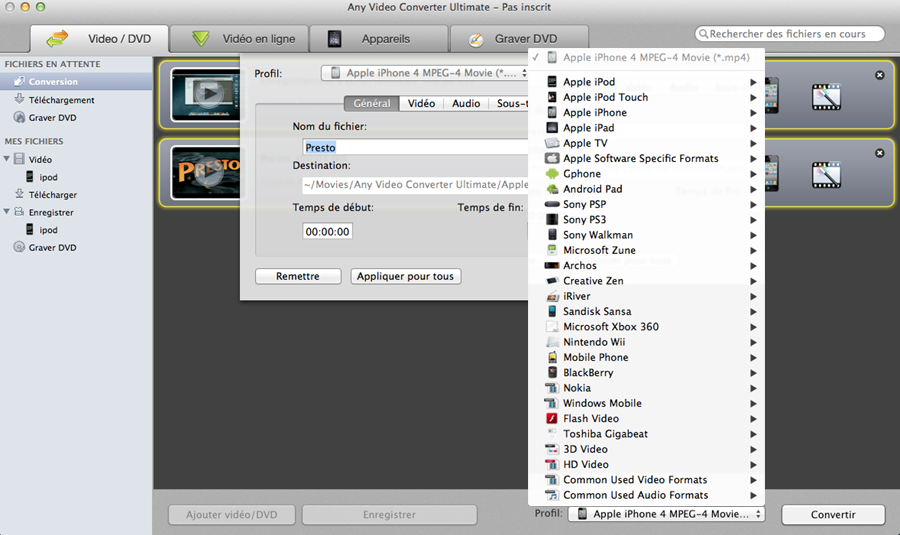Expand the Toshiba Gigabeat submenu arrow
Image resolution: width=900 pixels, height=535 pixels.
[753, 434]
